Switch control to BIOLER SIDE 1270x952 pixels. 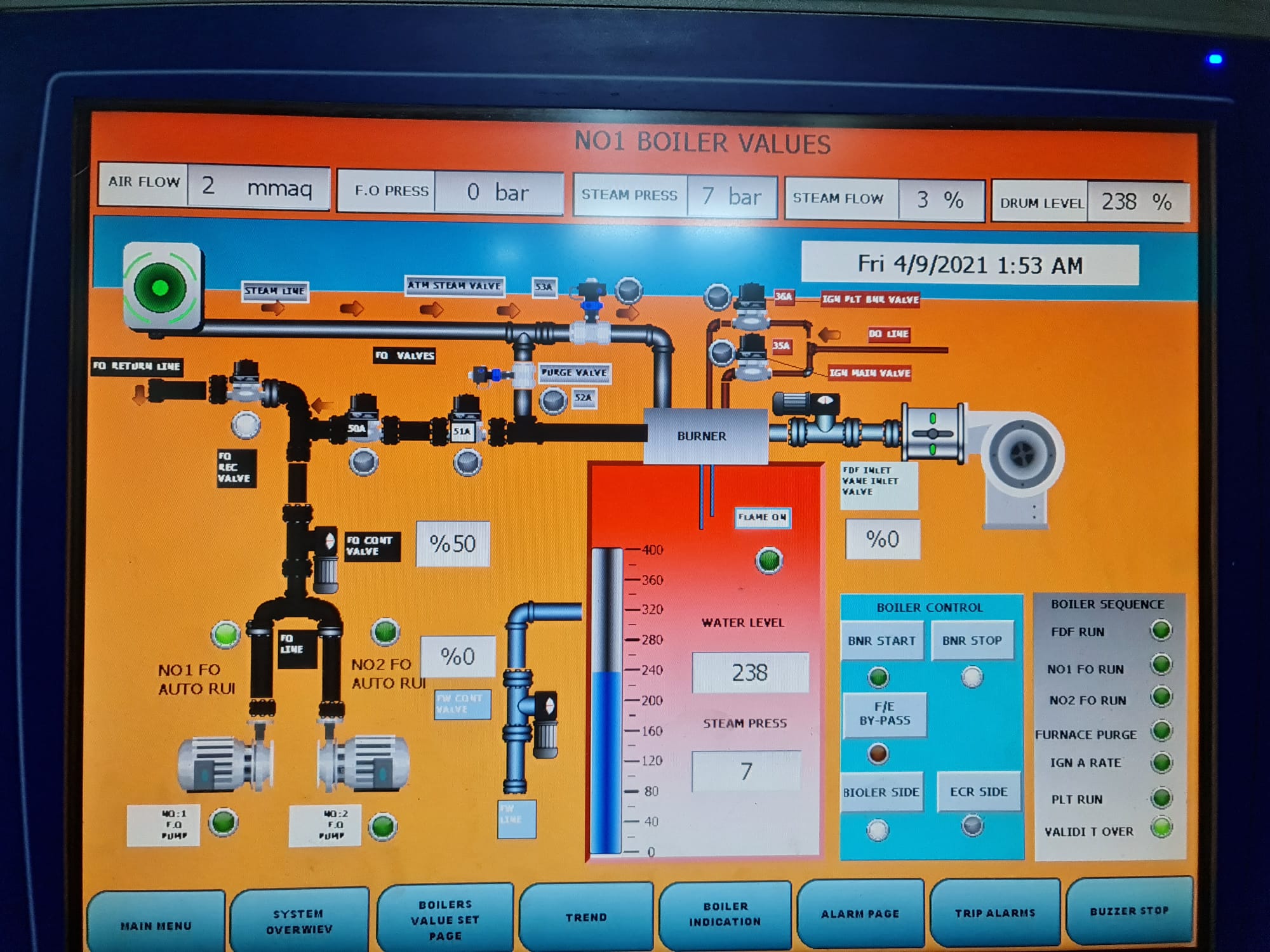[x=881, y=792]
